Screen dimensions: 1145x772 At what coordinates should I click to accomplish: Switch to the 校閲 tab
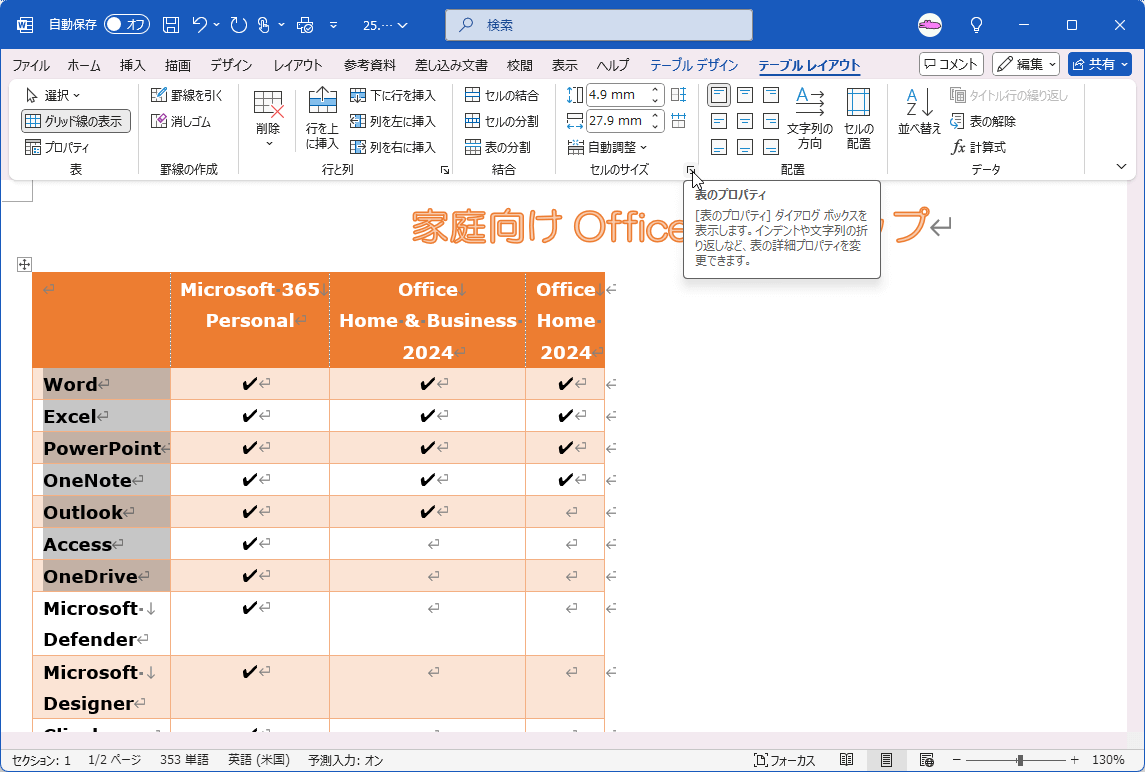tap(519, 65)
